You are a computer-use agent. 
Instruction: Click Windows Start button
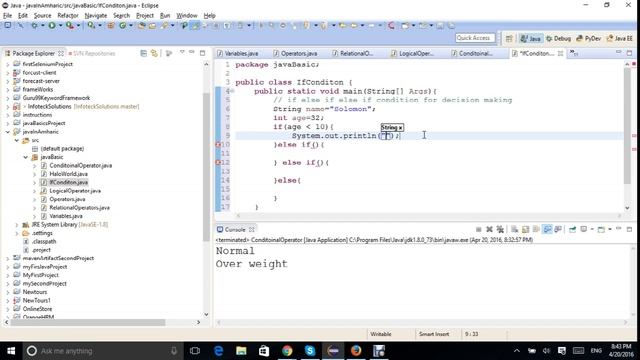(x=11, y=351)
